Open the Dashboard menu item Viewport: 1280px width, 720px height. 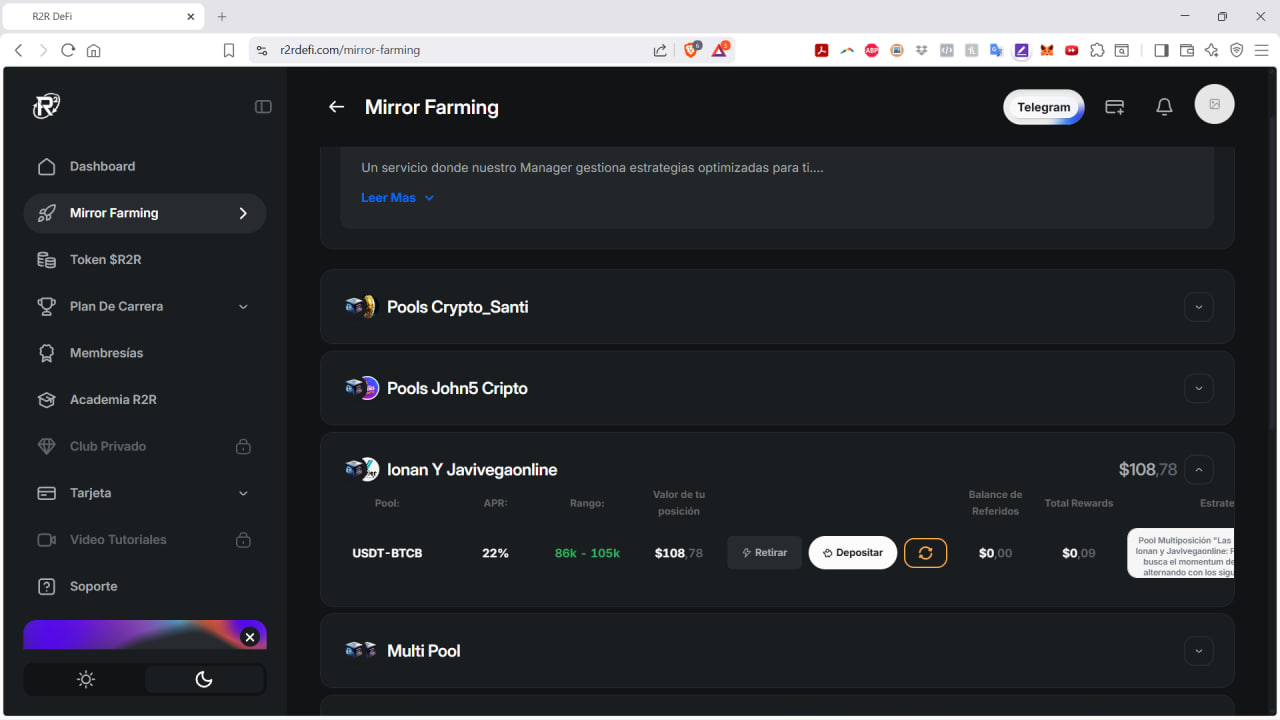click(x=102, y=166)
